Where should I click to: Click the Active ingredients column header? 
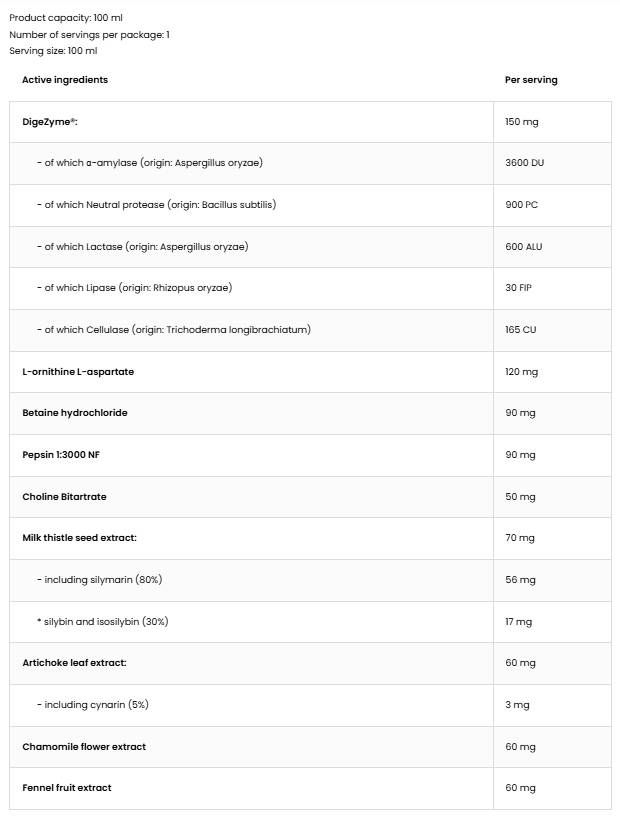click(x=65, y=80)
